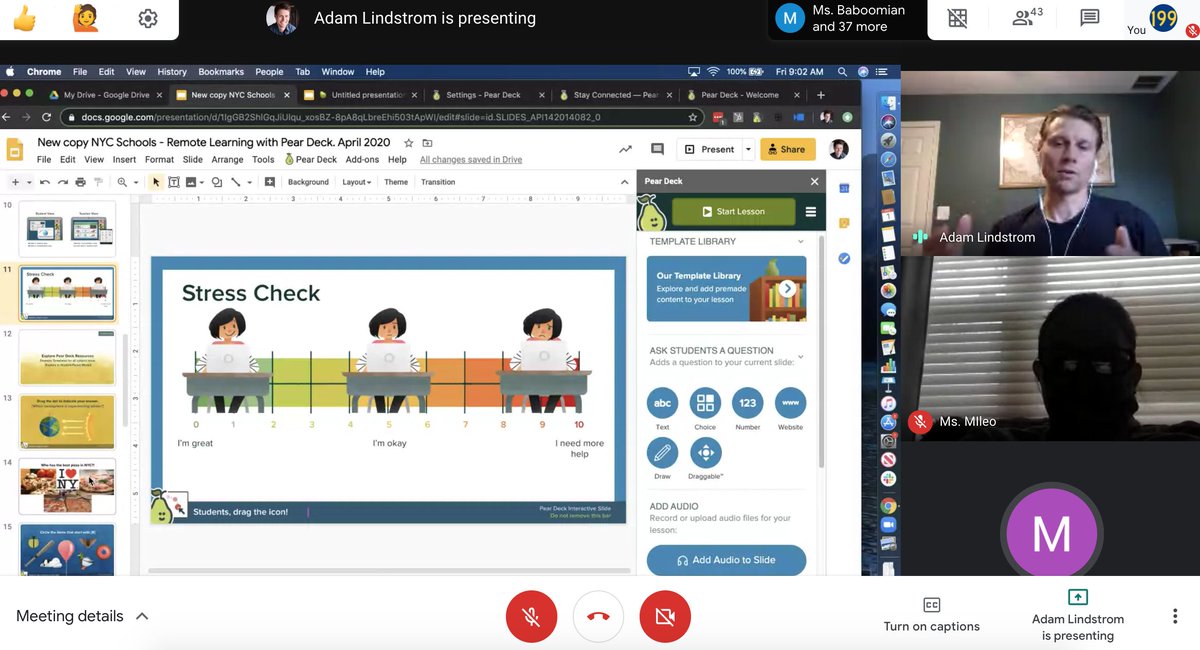Add a Draw question icon
The height and width of the screenshot is (650, 1200).
click(x=662, y=453)
